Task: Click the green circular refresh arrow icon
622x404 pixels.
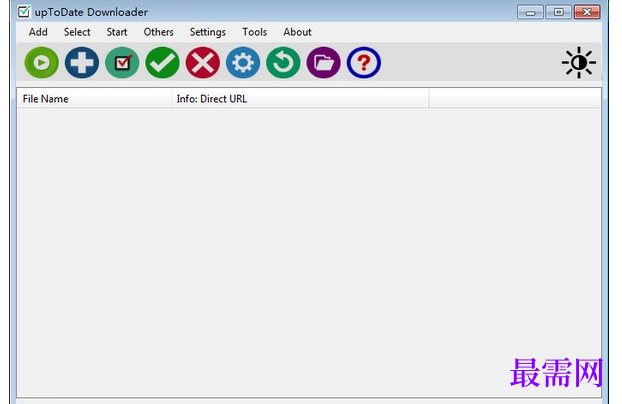Action: (283, 63)
